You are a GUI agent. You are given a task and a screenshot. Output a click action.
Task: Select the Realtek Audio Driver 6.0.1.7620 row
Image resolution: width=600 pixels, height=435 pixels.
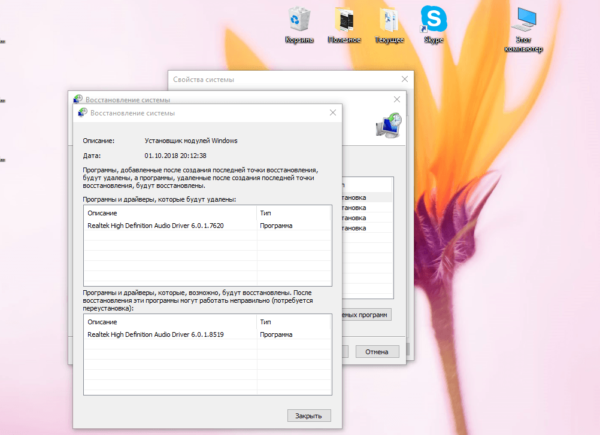click(207, 226)
